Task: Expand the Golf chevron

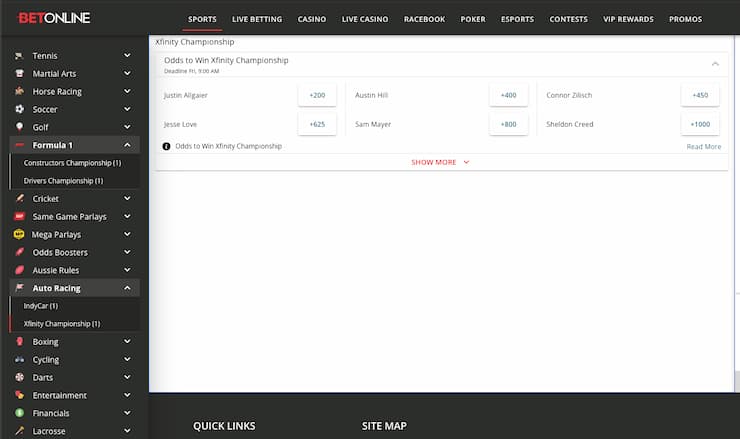Action: click(x=127, y=127)
